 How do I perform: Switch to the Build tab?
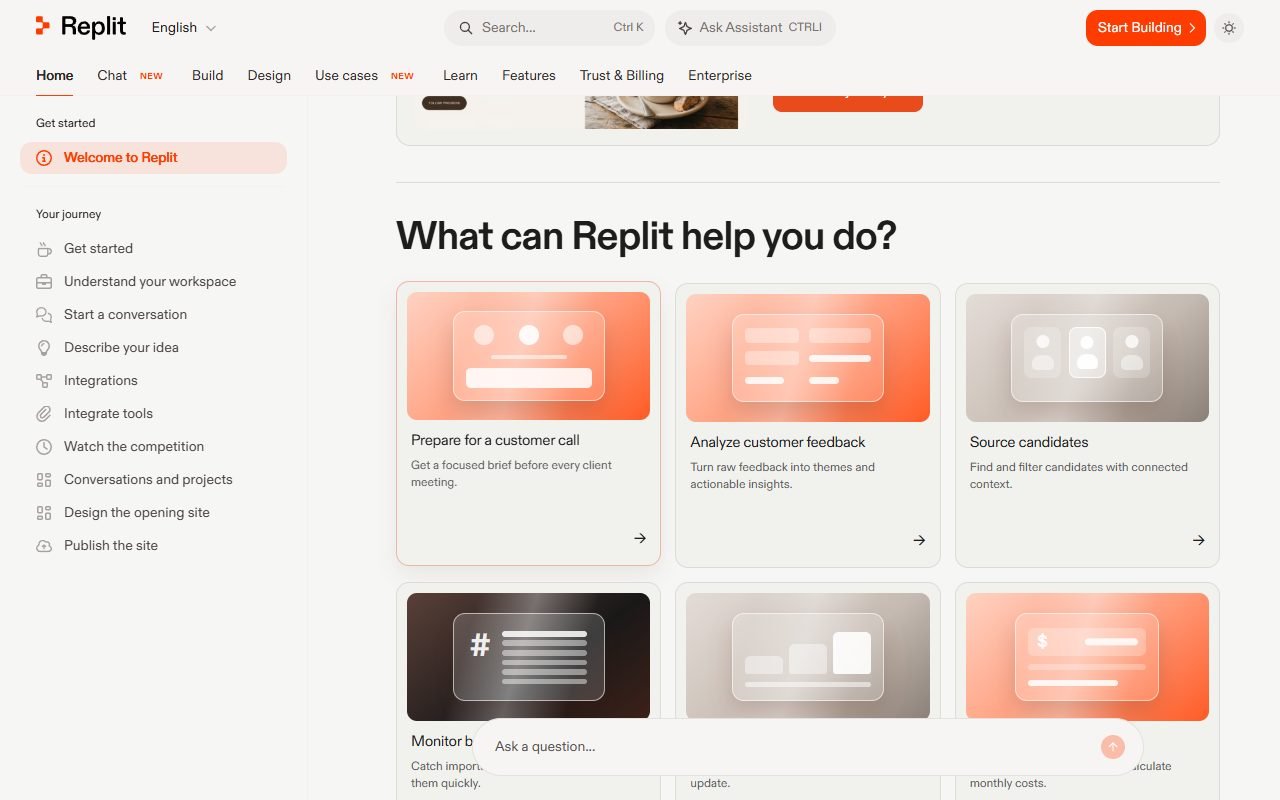pyautogui.click(x=207, y=75)
